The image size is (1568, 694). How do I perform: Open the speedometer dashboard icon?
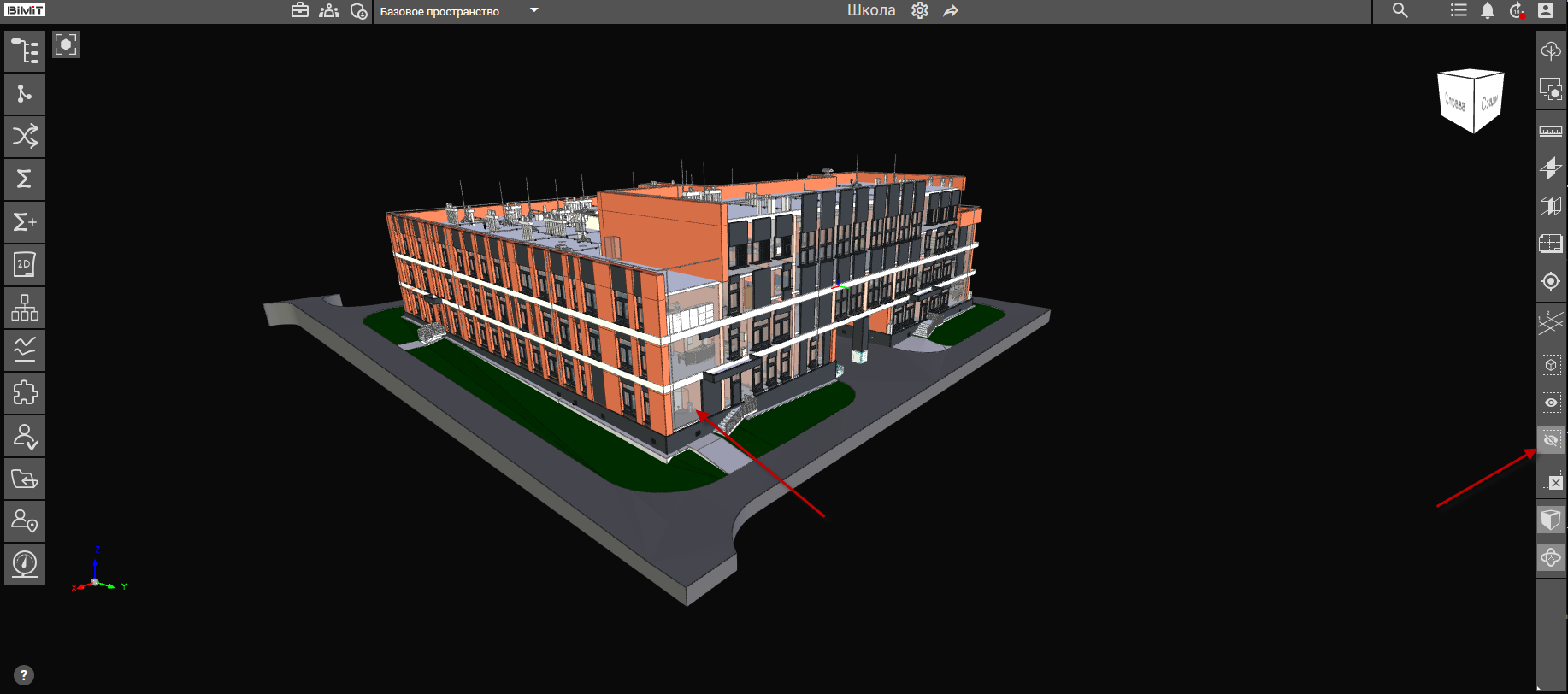(25, 564)
